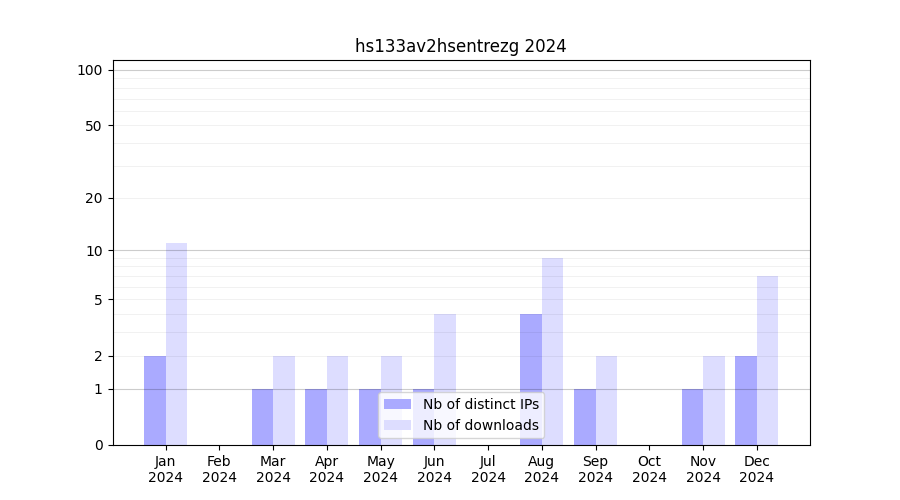The image size is (900, 500).
Task: Click the 'Nb of downloads' legend swatch
Action: click(x=397, y=425)
